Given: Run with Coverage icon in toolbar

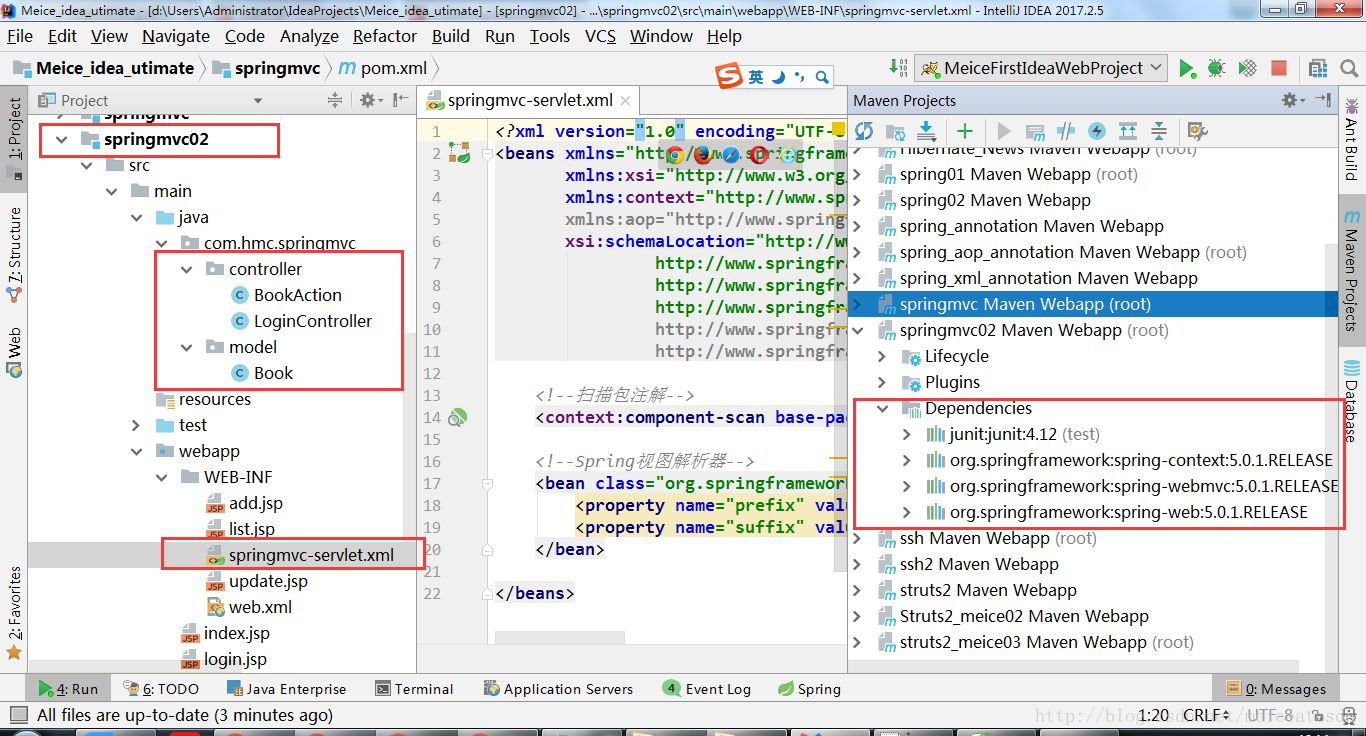Looking at the screenshot, I should (x=1247, y=68).
